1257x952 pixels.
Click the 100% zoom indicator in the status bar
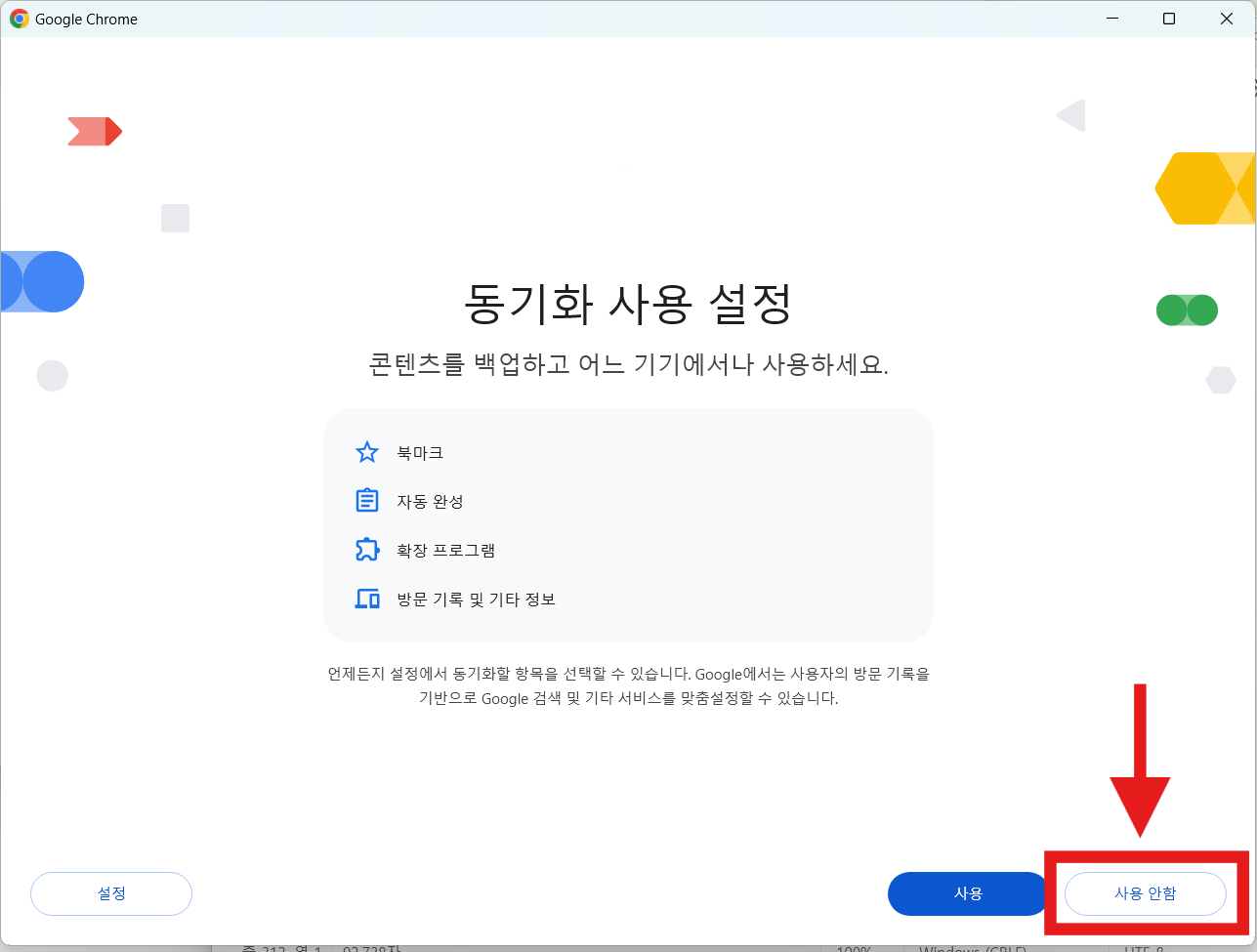pos(855,948)
